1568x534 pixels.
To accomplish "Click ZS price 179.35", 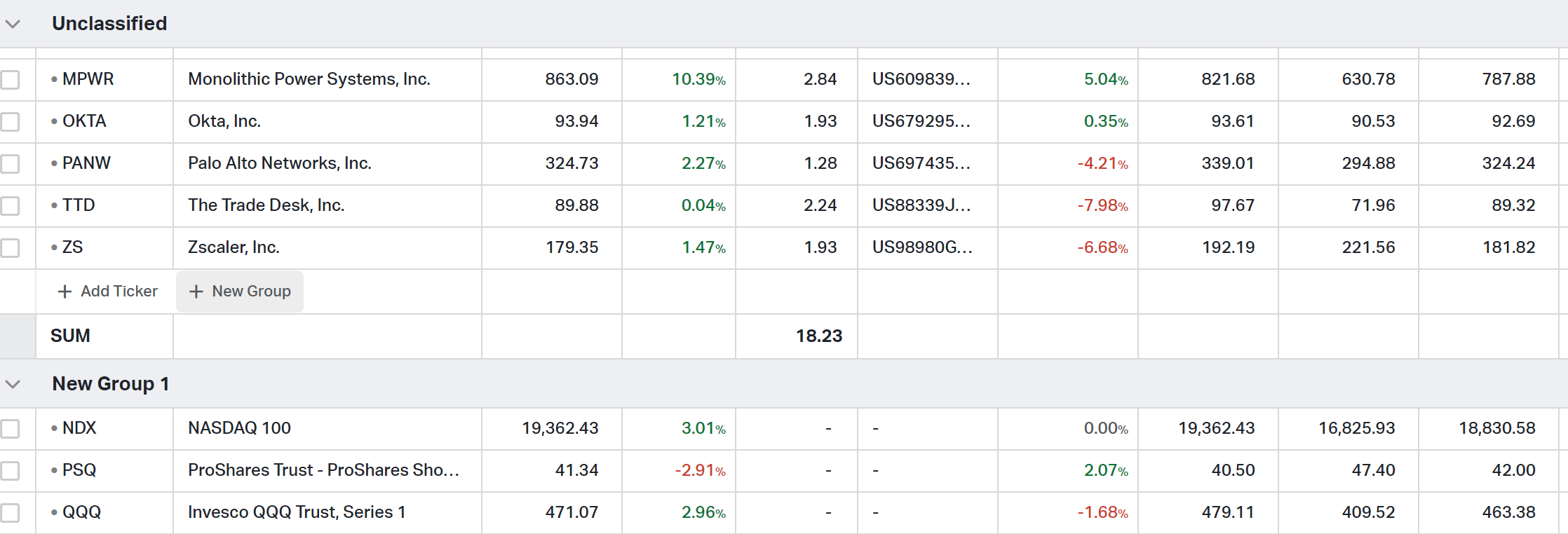I will [572, 247].
